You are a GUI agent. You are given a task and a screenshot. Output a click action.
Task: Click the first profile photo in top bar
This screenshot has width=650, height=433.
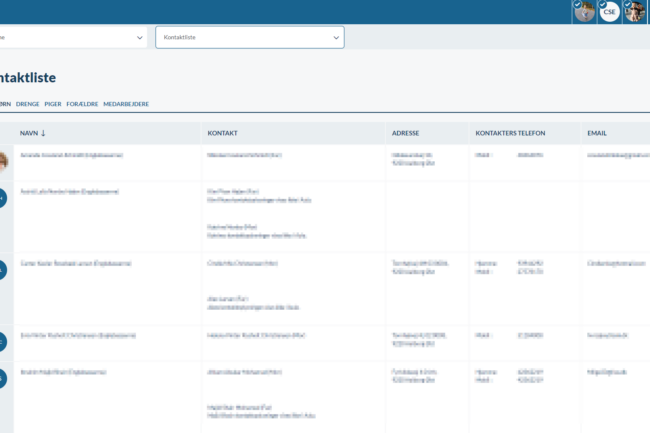tap(584, 11)
